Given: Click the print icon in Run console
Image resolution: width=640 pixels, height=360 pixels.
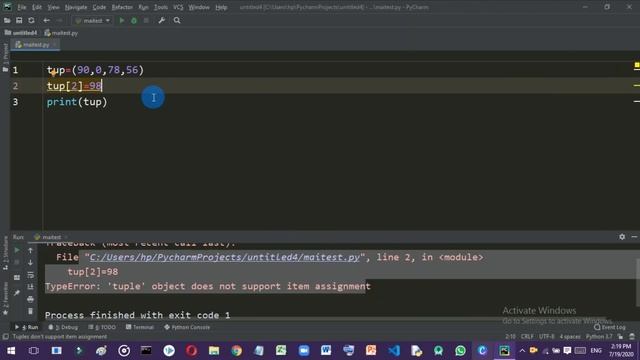Looking at the screenshot, I should (30, 299).
